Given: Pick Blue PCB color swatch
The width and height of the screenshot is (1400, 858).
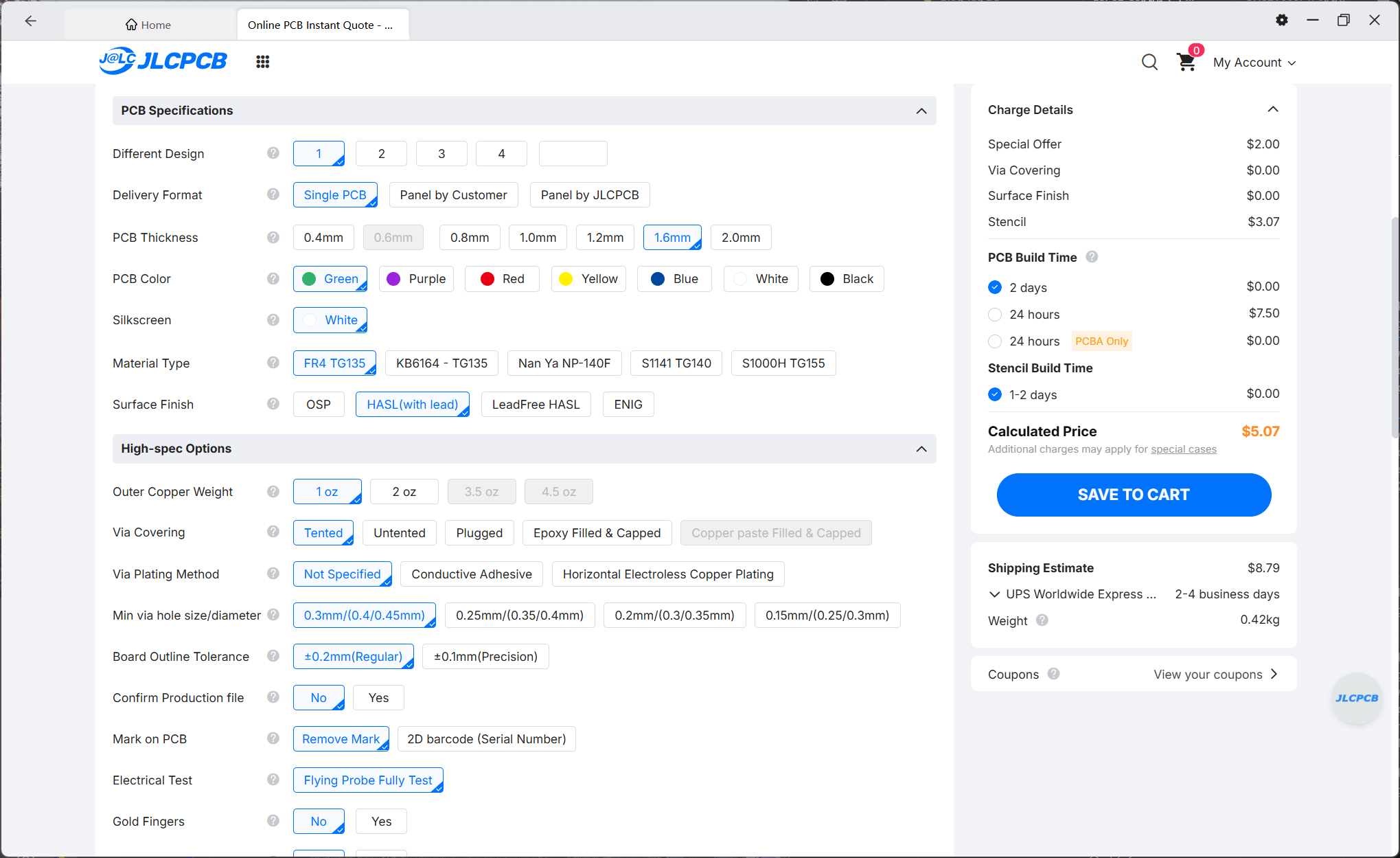Looking at the screenshot, I should [x=674, y=279].
